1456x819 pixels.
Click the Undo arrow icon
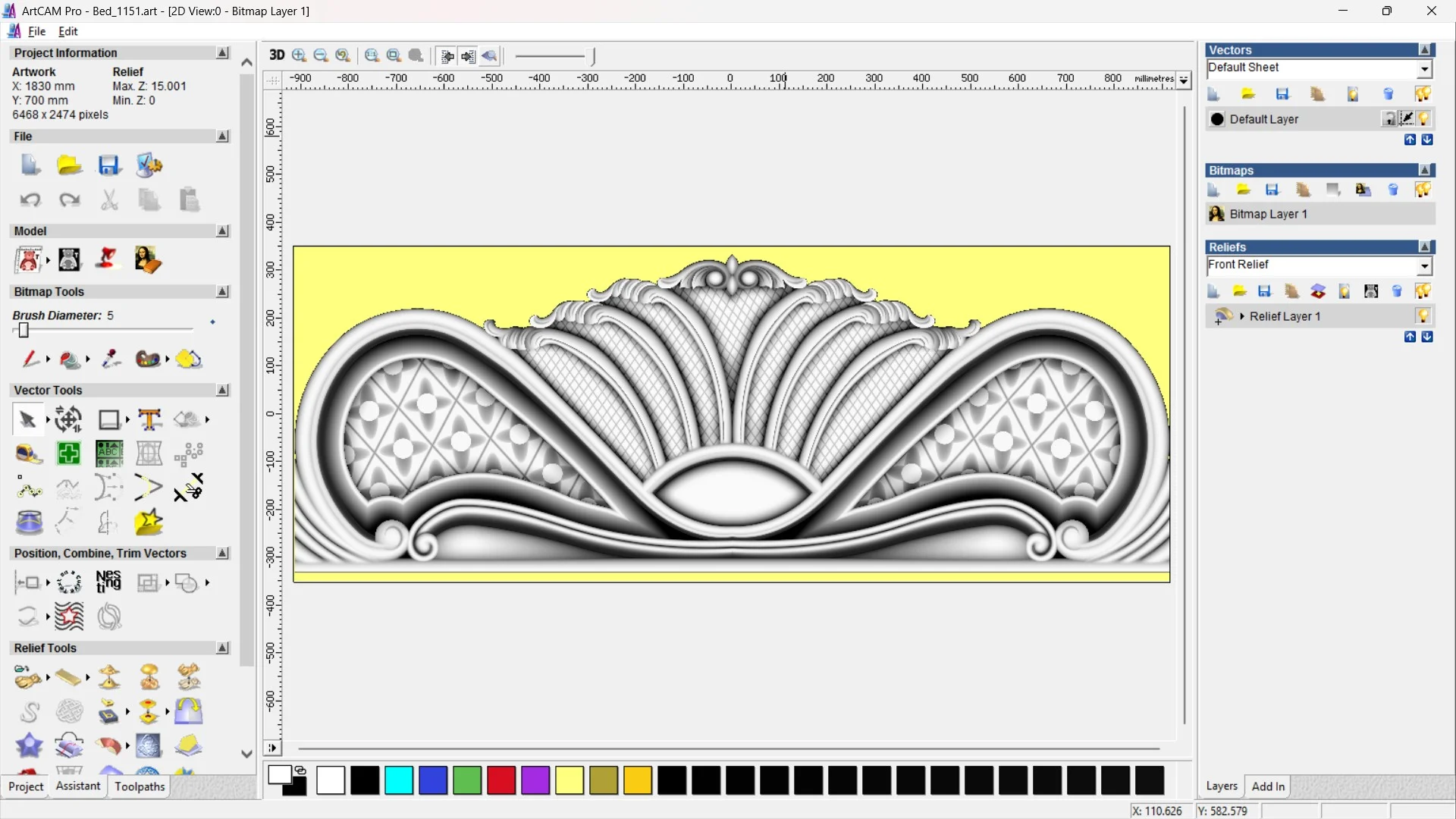pos(30,200)
